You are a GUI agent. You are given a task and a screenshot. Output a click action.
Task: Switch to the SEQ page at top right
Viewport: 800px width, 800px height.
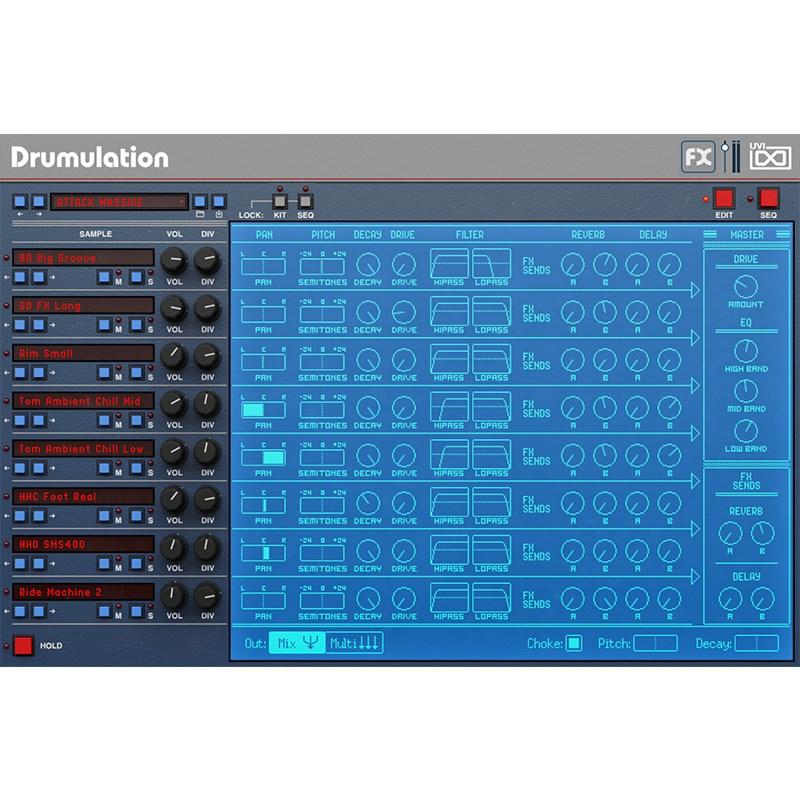pos(768,198)
